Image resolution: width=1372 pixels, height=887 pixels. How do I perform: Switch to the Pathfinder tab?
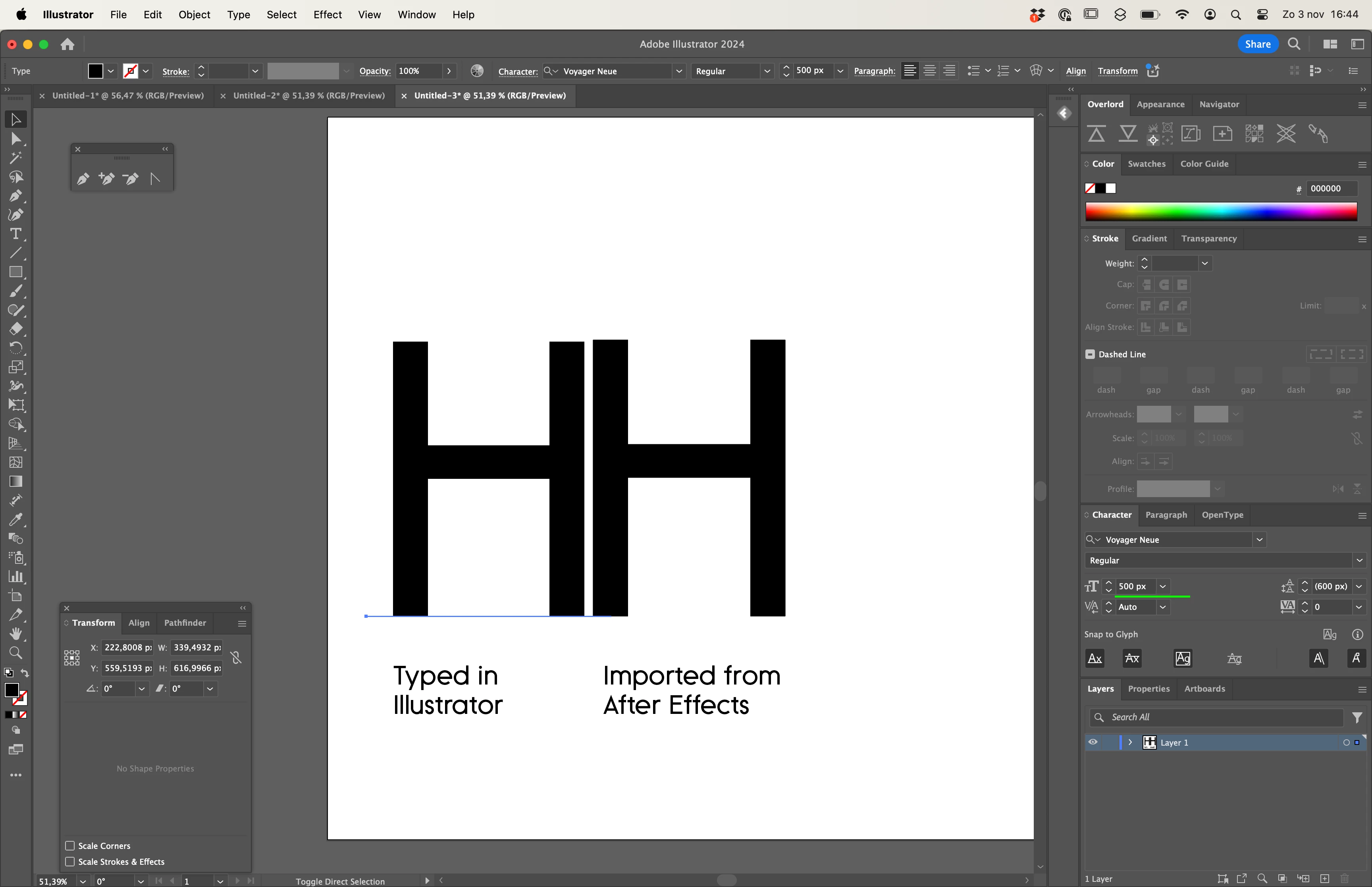(185, 623)
